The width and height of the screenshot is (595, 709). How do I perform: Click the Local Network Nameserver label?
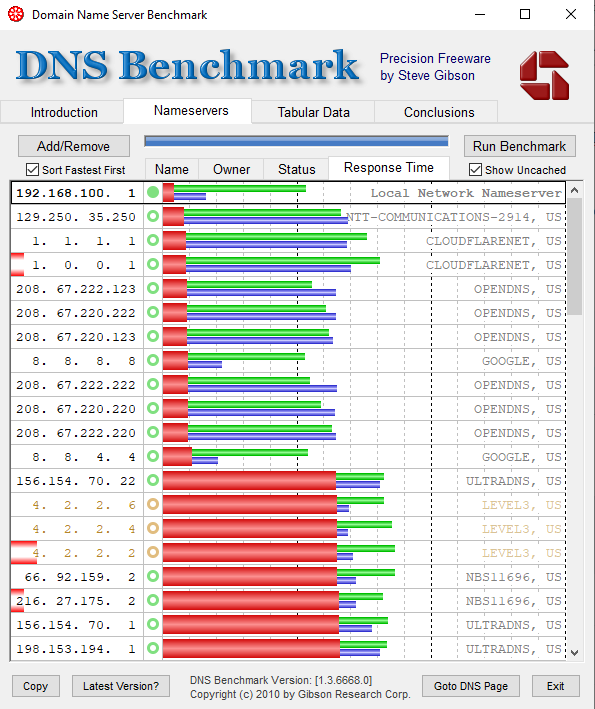point(466,193)
